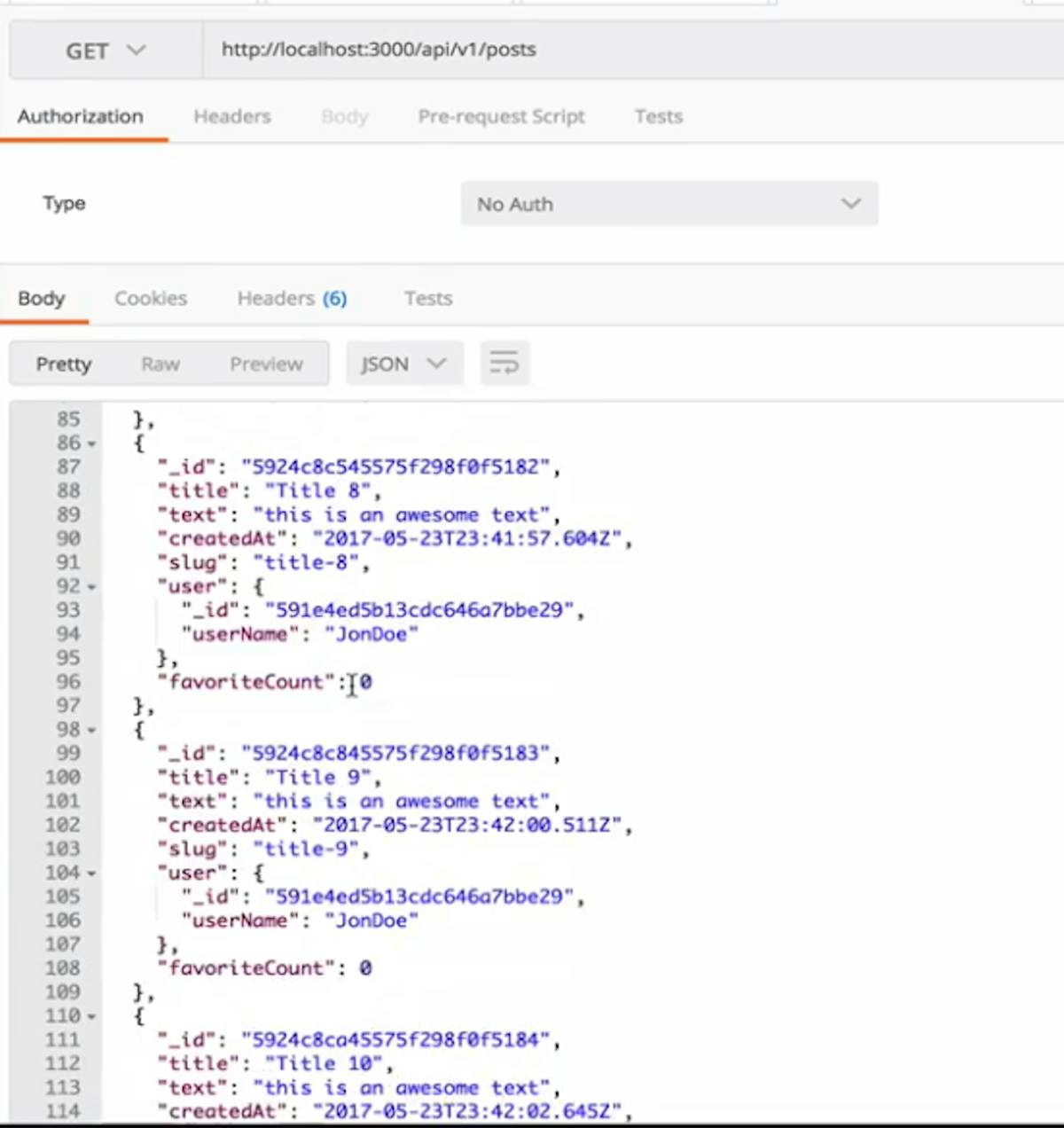The width and height of the screenshot is (1064, 1128).
Task: Click the id value "5924c8c845575f298f0f5183"
Action: [395, 753]
